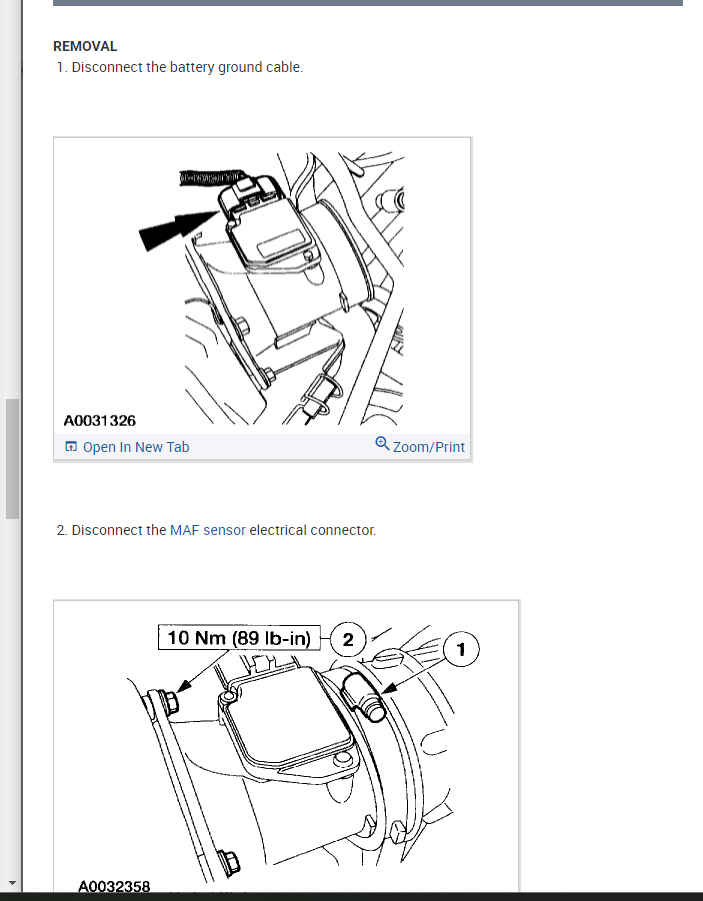The height and width of the screenshot is (901, 703).
Task: Click the second diagram with torque specification
Action: [286, 747]
